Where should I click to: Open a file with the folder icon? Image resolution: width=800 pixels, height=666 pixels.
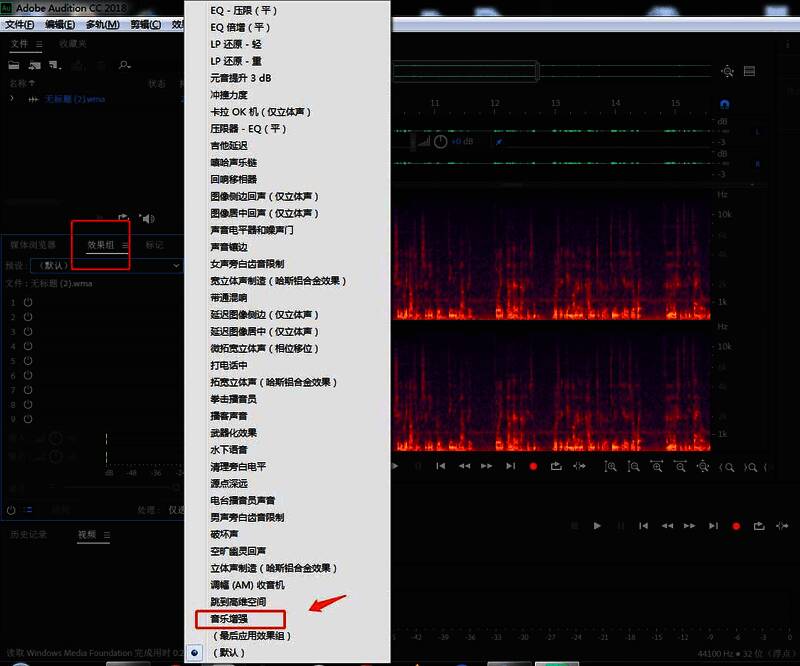(14, 64)
